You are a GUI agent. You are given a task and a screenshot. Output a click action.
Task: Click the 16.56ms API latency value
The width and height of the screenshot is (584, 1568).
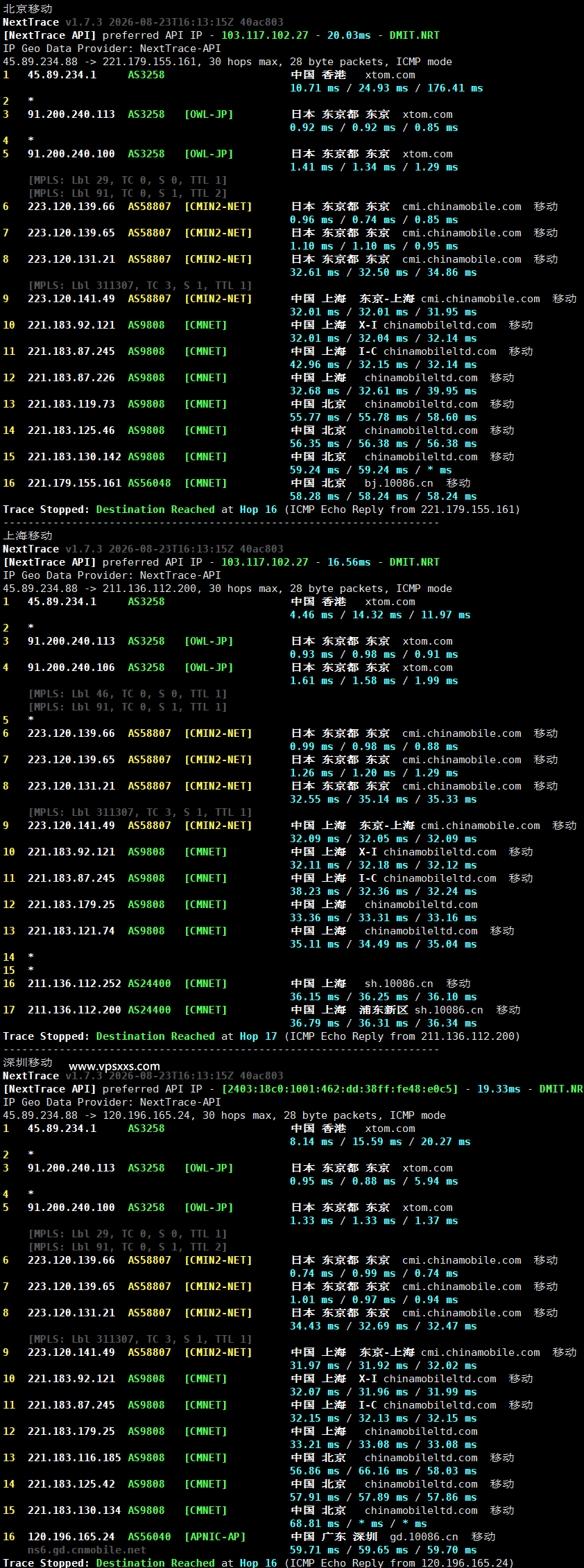click(x=349, y=562)
